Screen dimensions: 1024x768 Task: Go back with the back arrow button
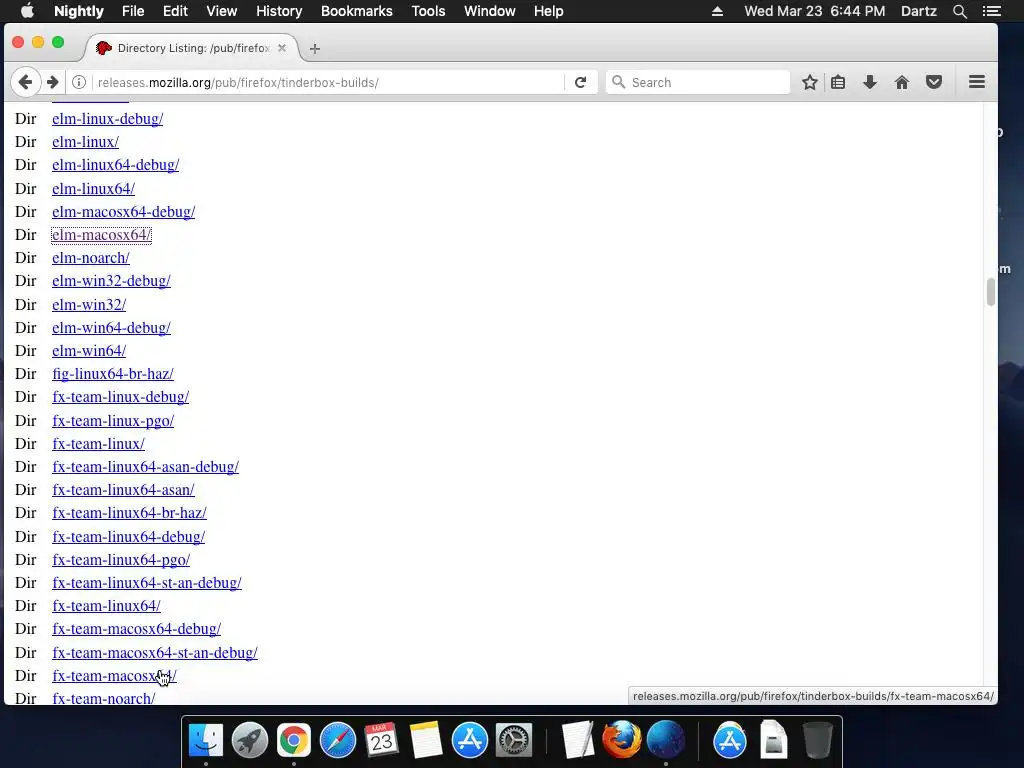pyautogui.click(x=25, y=82)
